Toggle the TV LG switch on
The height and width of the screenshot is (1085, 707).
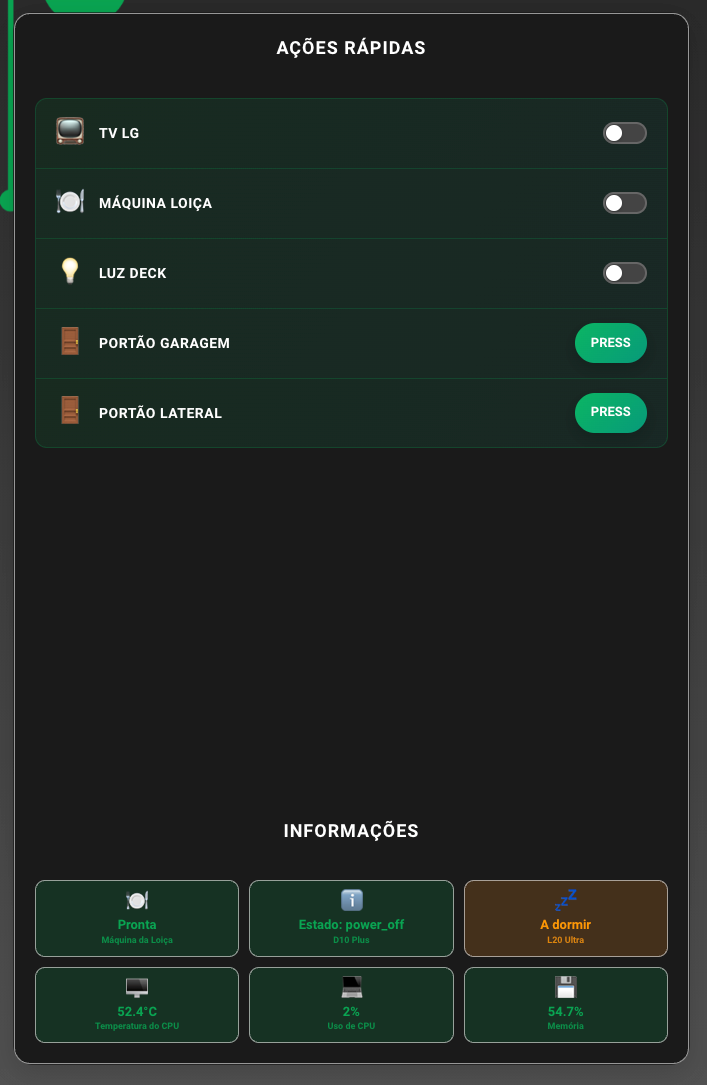[x=625, y=133]
